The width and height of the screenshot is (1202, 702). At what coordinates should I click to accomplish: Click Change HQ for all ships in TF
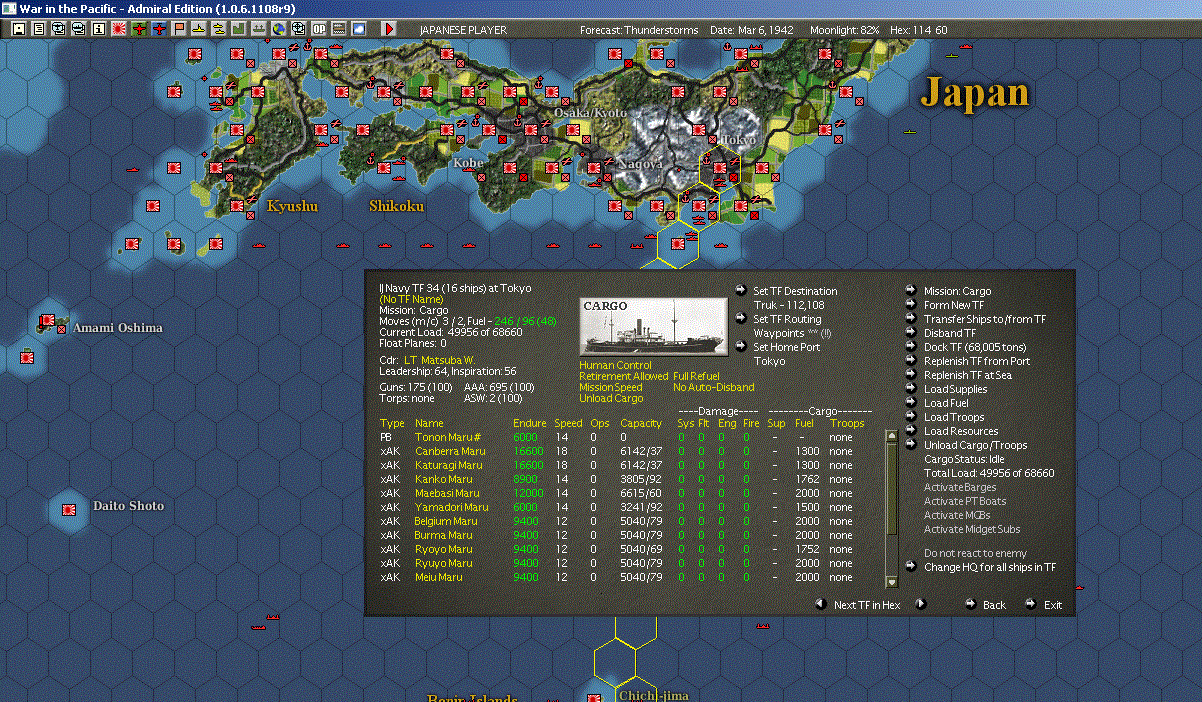[989, 567]
